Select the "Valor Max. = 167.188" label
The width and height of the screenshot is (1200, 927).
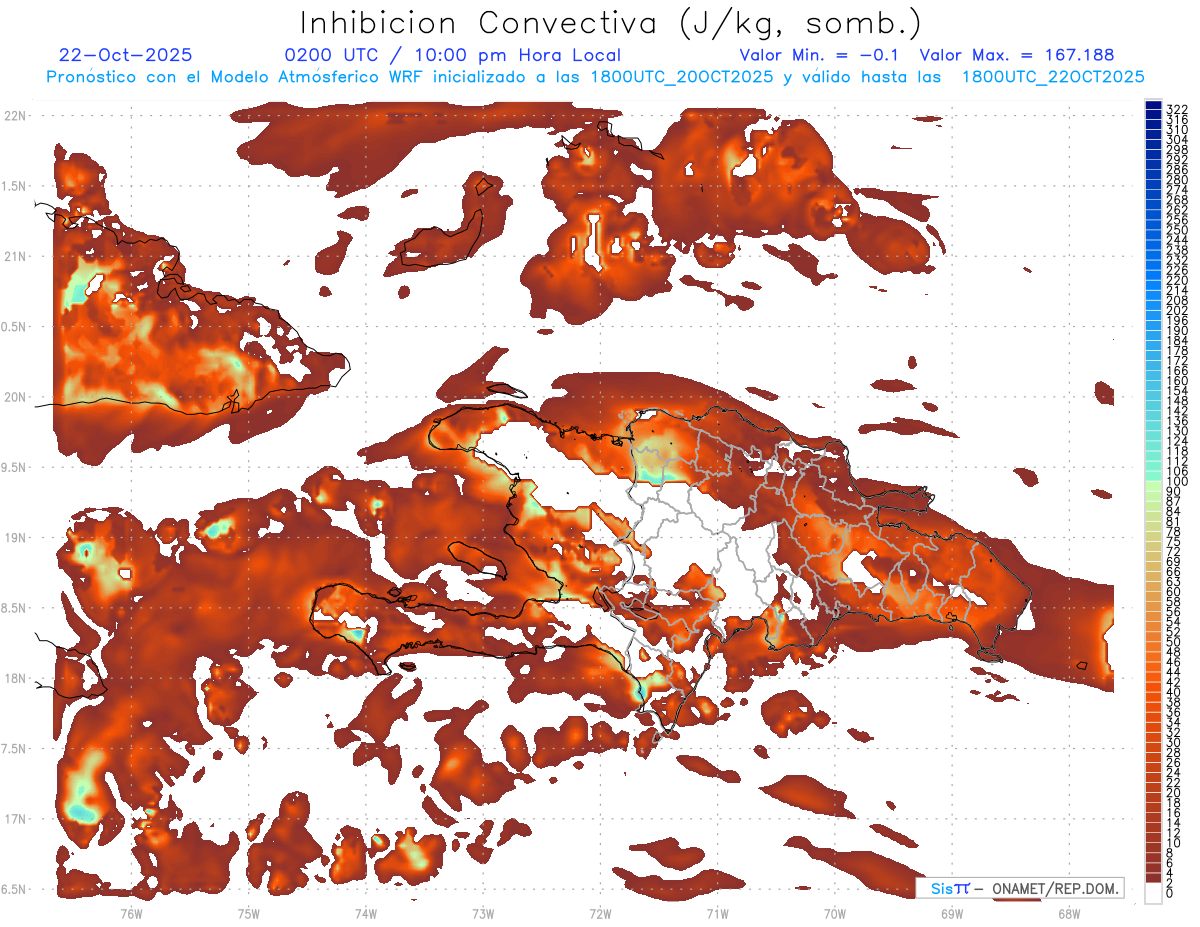1016,55
